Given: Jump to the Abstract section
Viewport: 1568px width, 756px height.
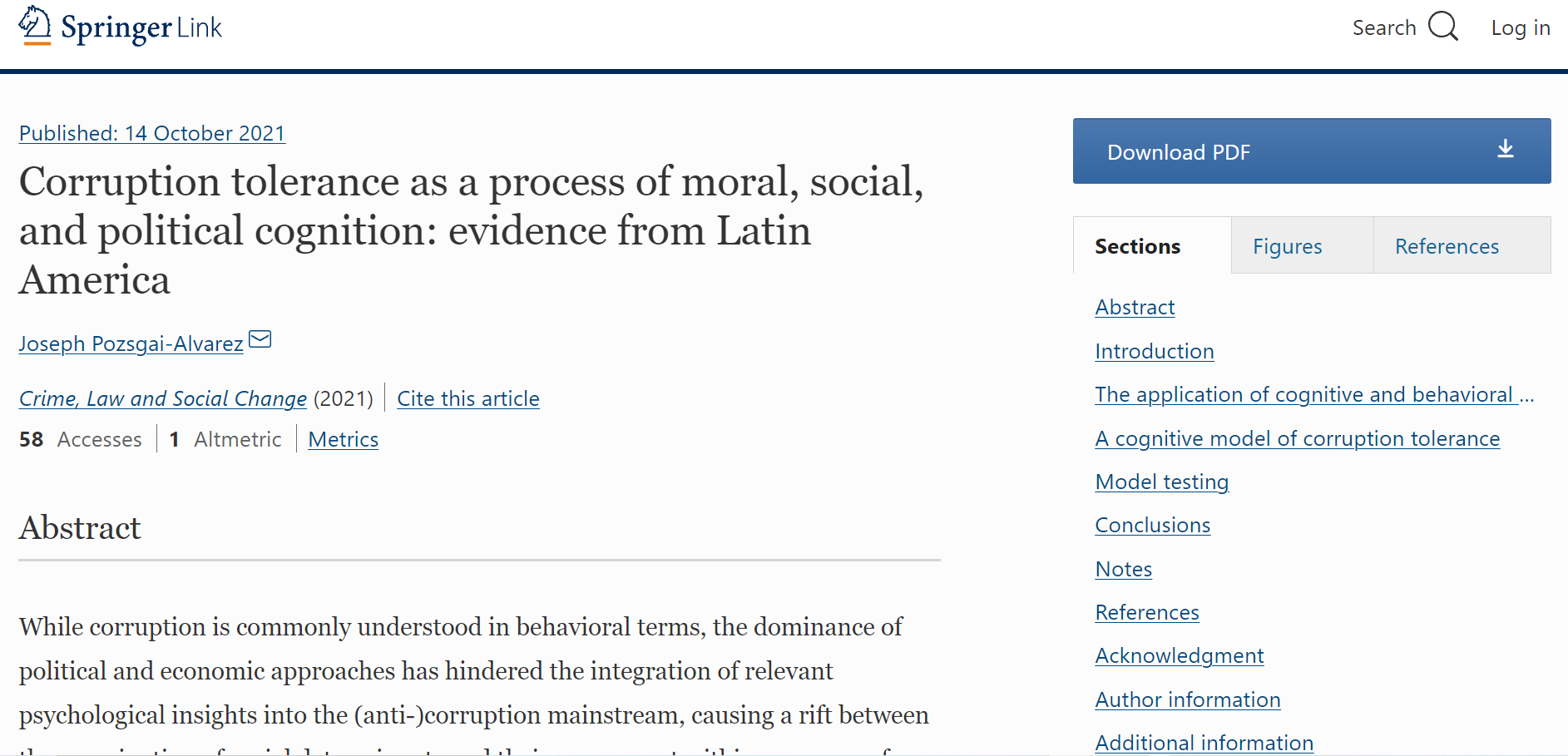Looking at the screenshot, I should coord(1134,307).
